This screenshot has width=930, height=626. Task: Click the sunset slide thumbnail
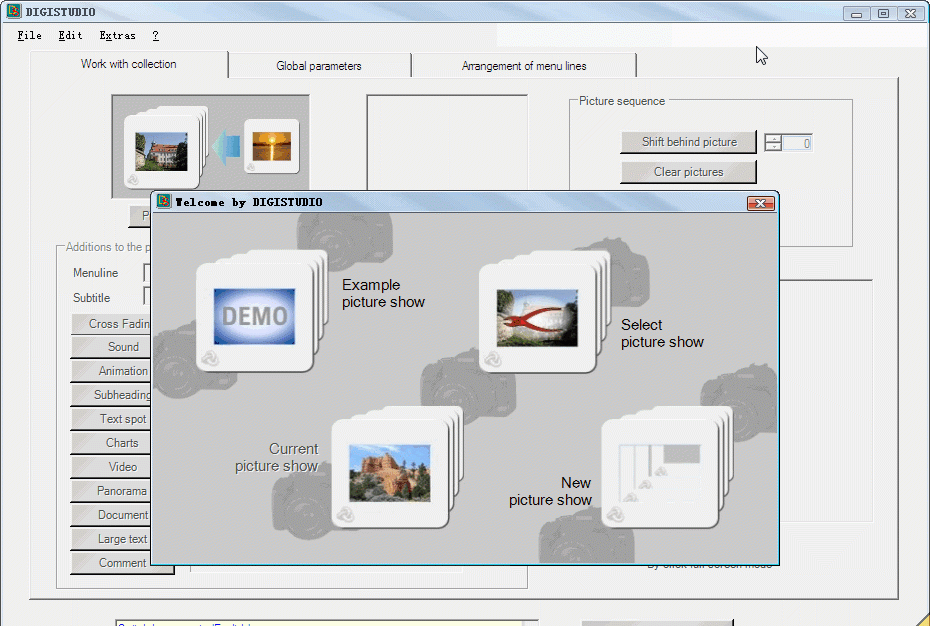[272, 146]
